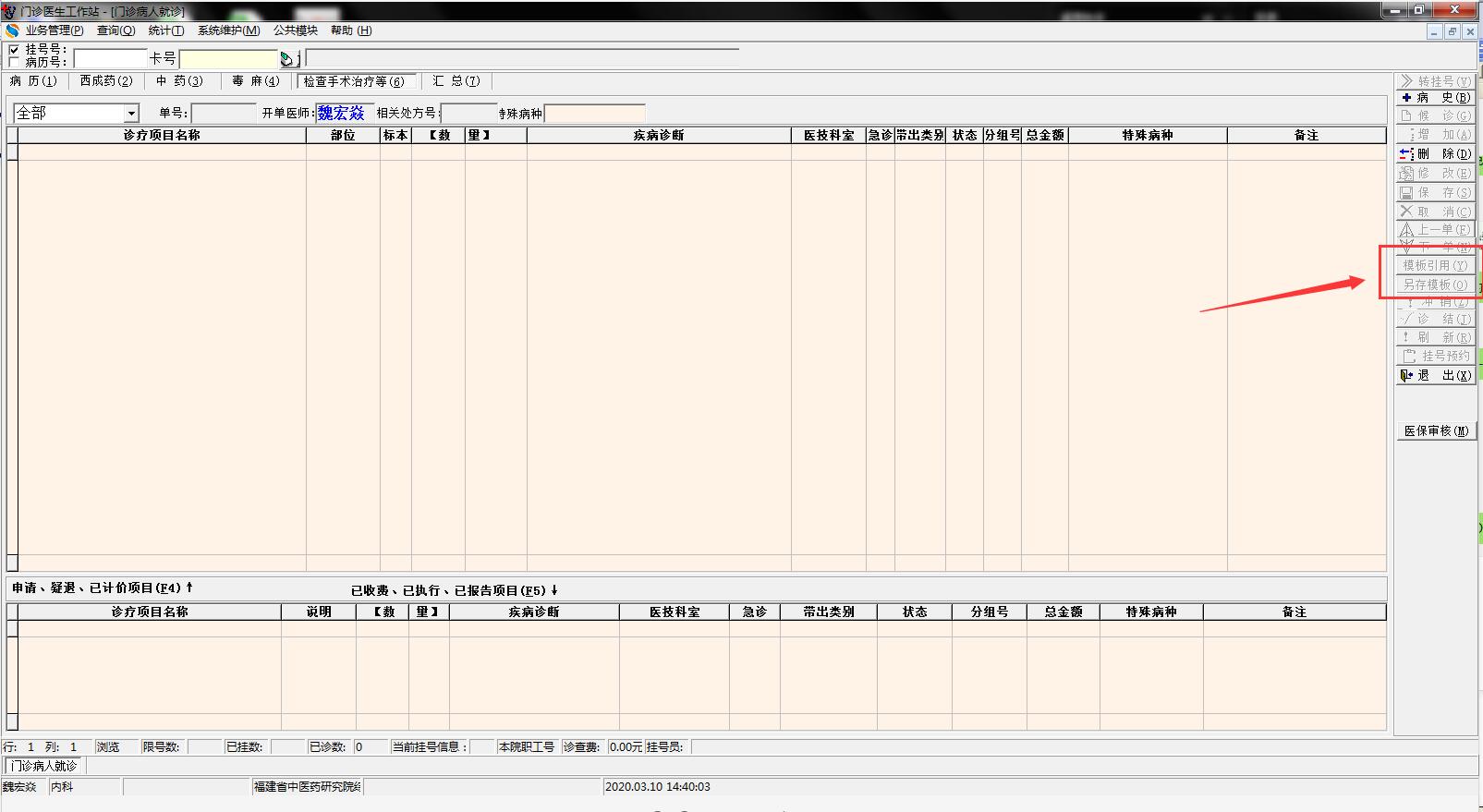Viewport: 1483px width, 812px height.
Task: Click upper grid 带出类别 column header
Action: 920,135
